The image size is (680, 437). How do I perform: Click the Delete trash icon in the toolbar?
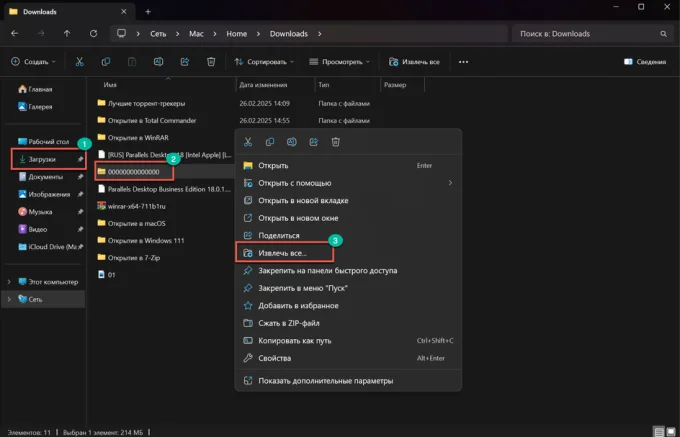coord(211,62)
